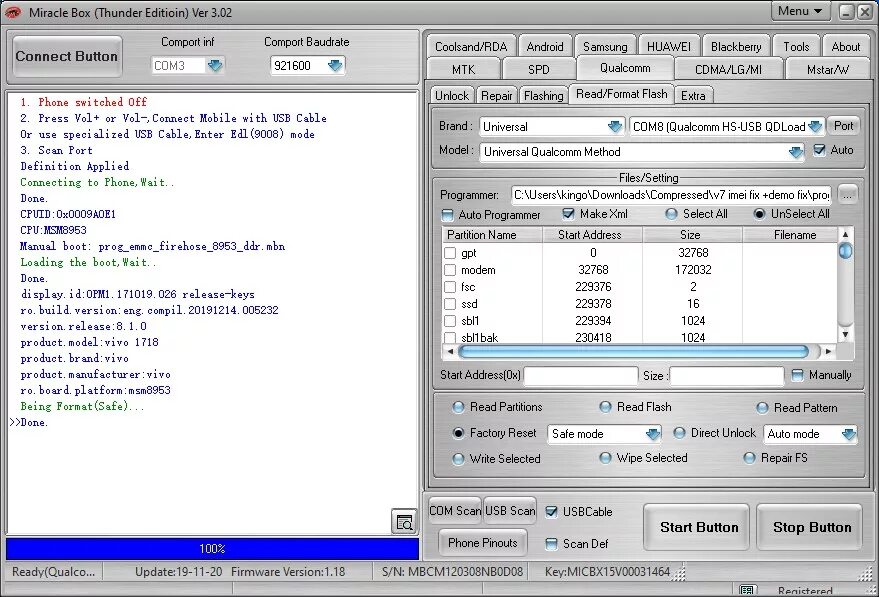
Task: Click the blue 100% progress bar
Action: click(212, 549)
